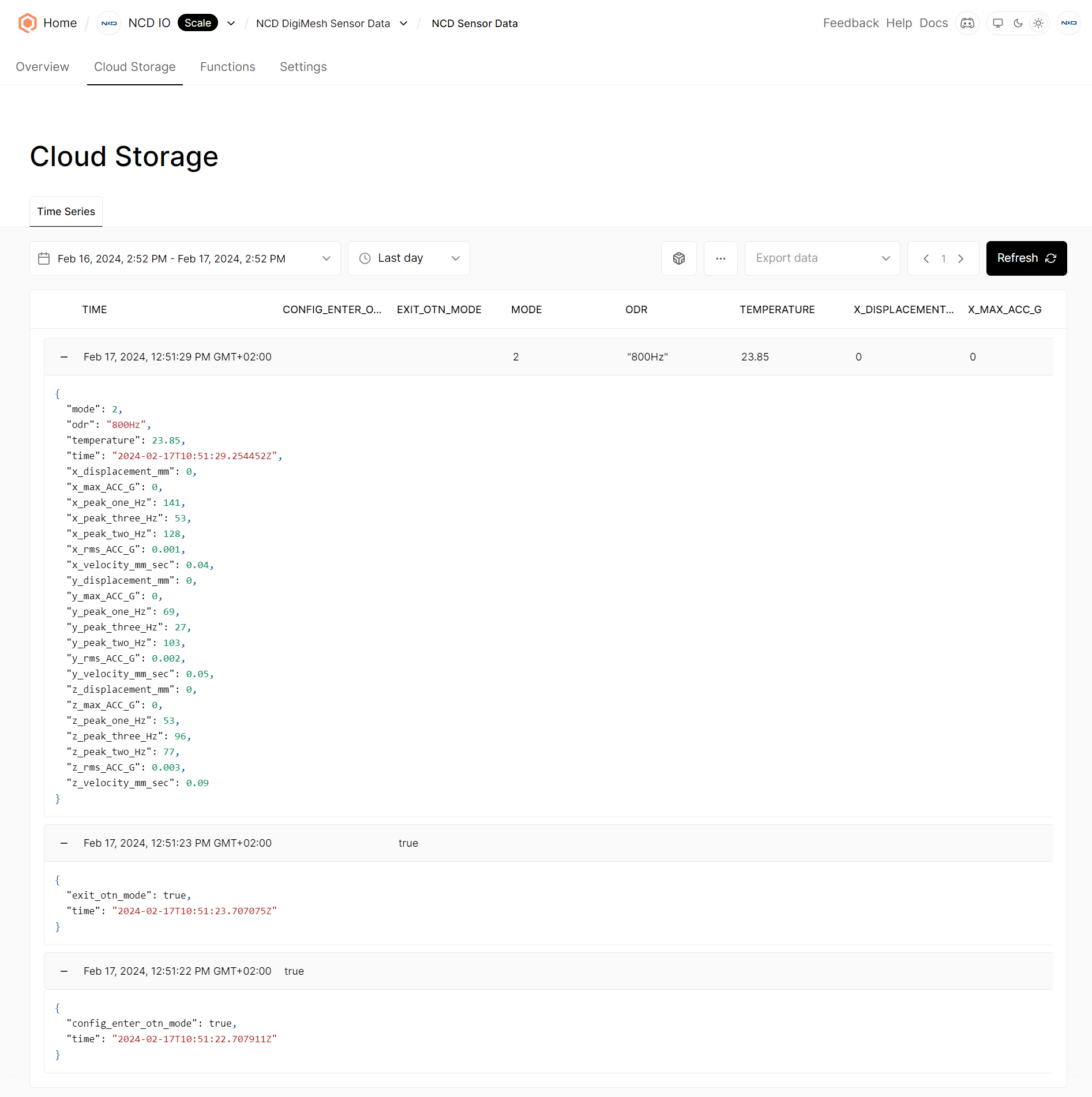The height and width of the screenshot is (1097, 1092).
Task: Open the Docs link
Action: [x=933, y=23]
